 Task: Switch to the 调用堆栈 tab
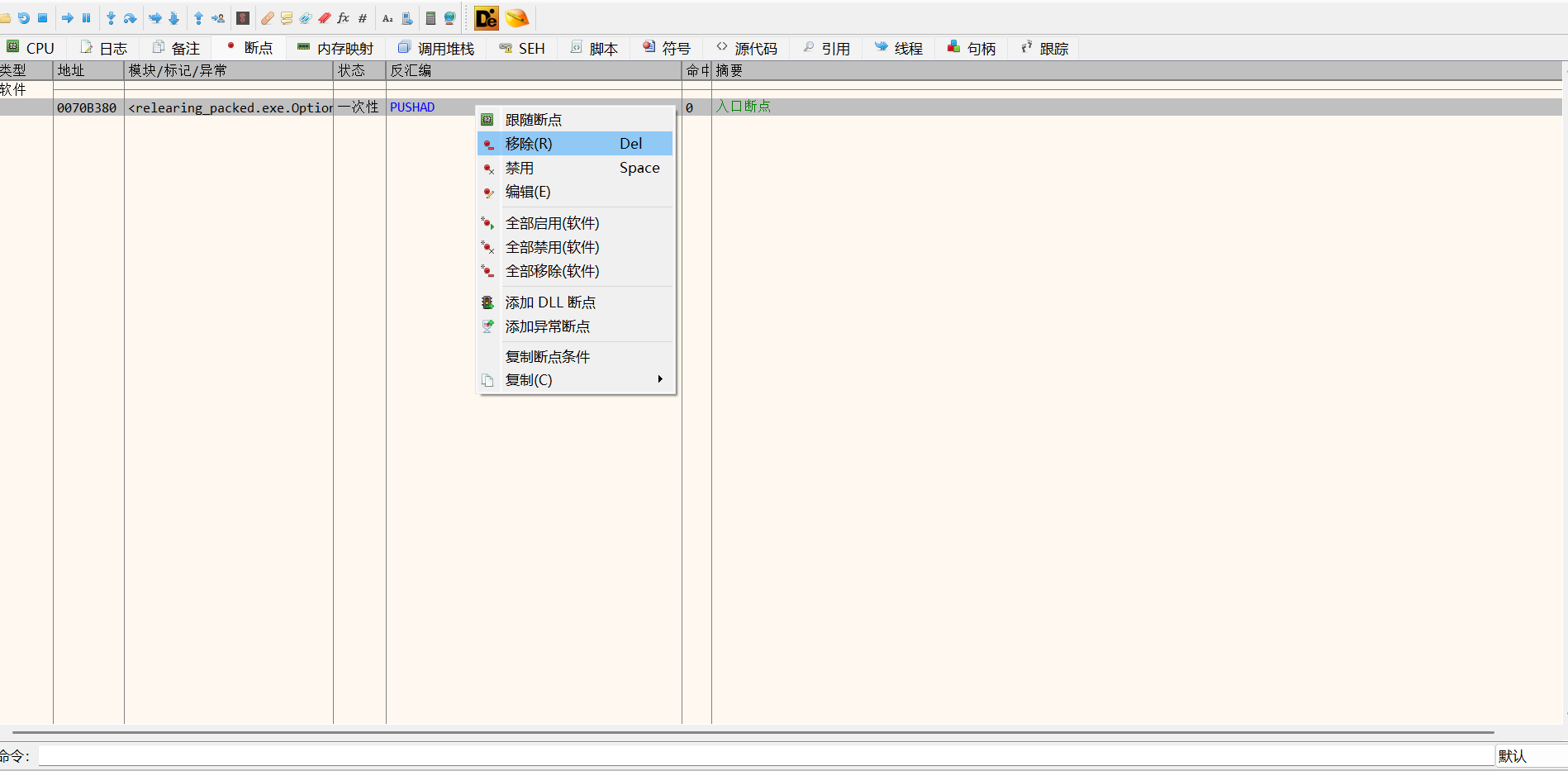click(x=437, y=48)
